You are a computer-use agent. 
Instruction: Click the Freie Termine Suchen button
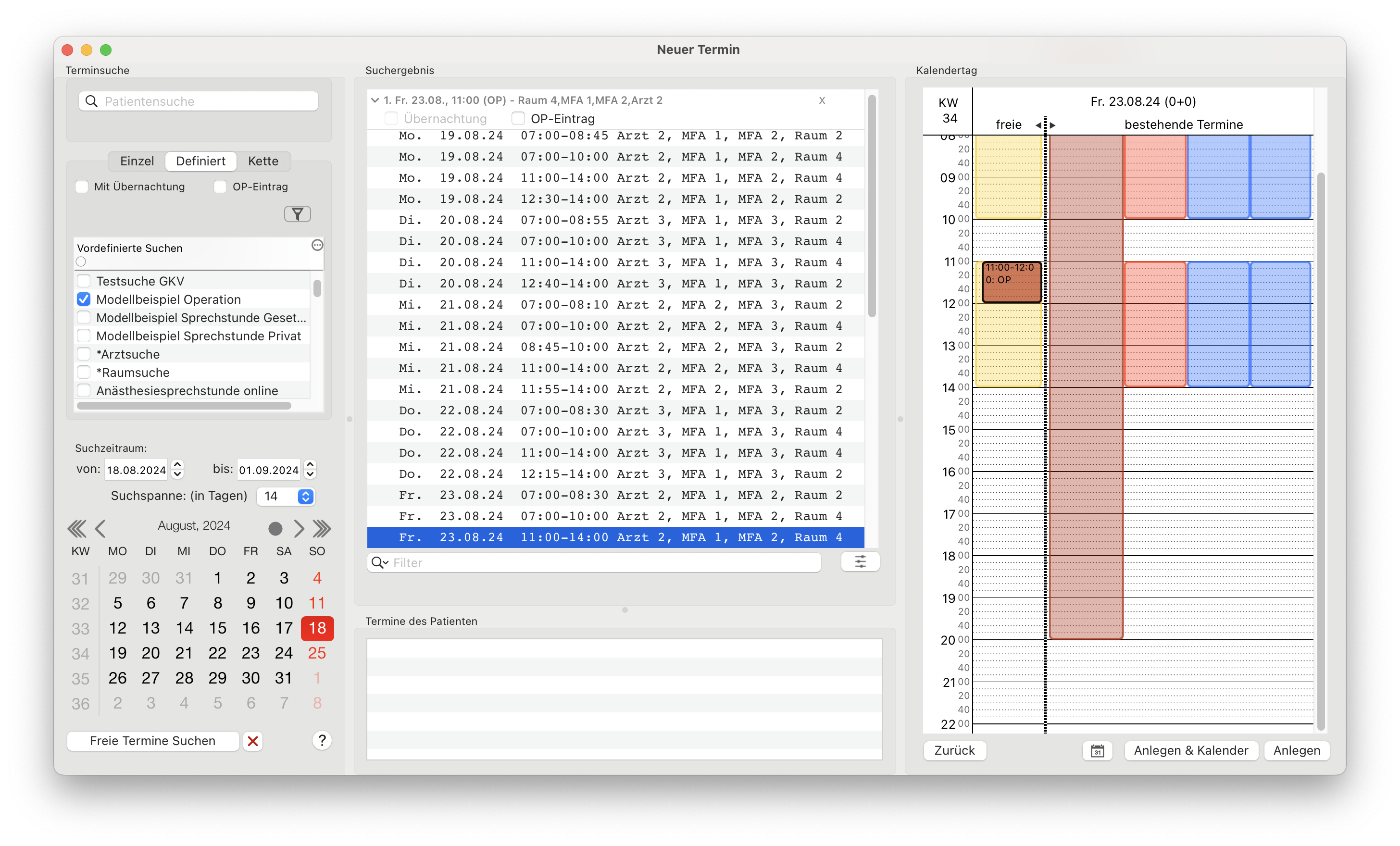point(153,741)
